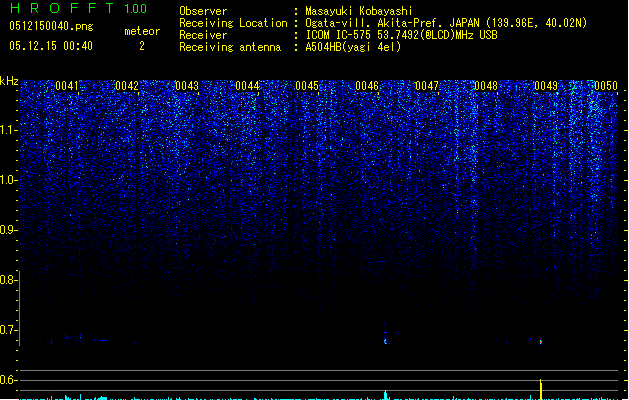Click the 0.9 frequency axis label
Screen dimensions: 629x400
pos(8,230)
